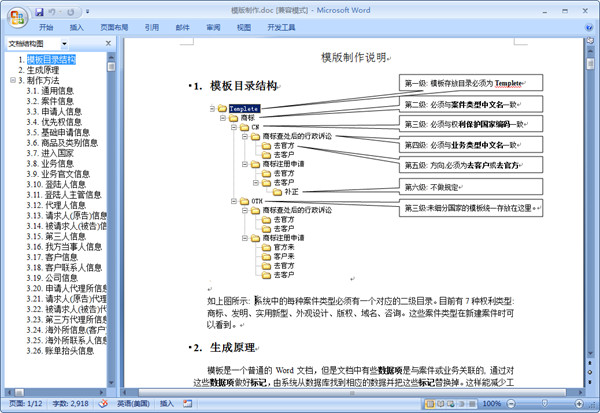Click the zoom slider handle
Viewport: 600px width, 413px height.
click(545, 403)
